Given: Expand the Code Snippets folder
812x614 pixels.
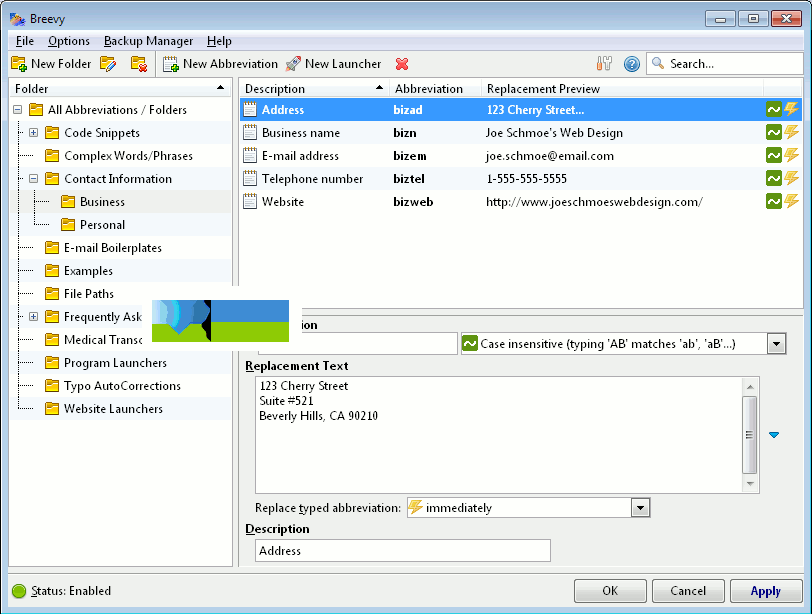Looking at the screenshot, I should tap(33, 133).
